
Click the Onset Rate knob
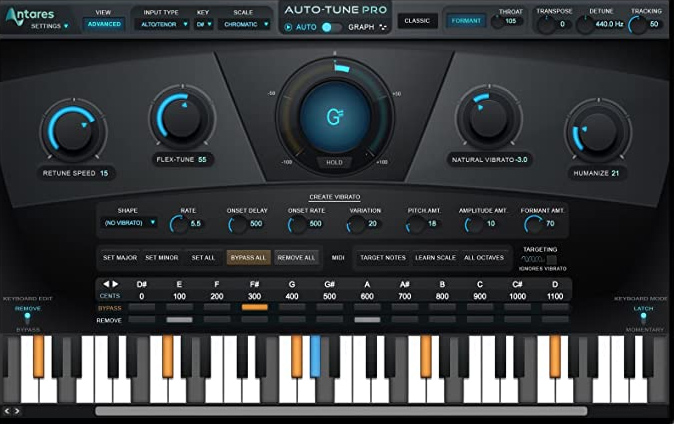point(297,224)
